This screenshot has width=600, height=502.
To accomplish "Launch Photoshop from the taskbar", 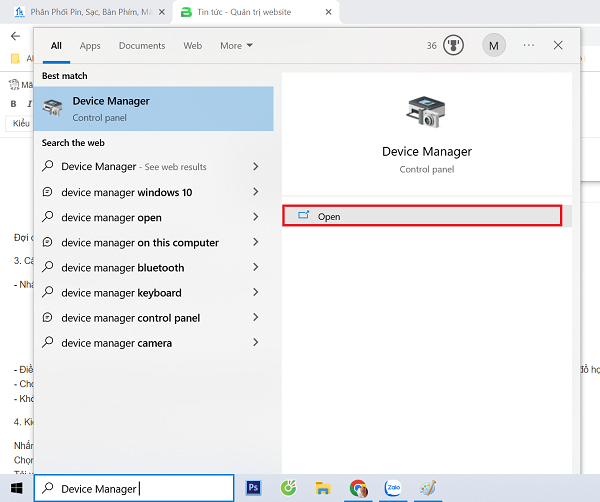I will 254,488.
